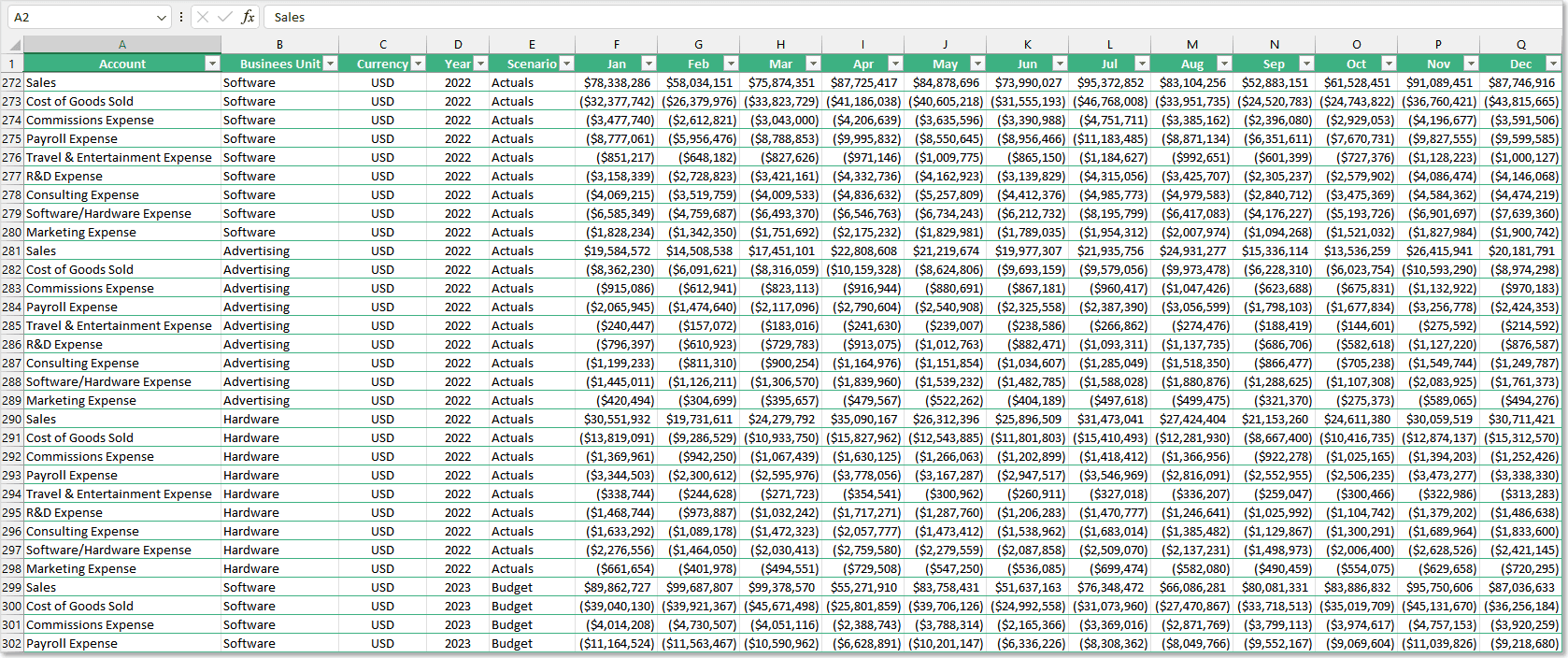This screenshot has height=658, width=1568.
Task: Open the Aug column filter dropdown
Action: (x=1224, y=64)
